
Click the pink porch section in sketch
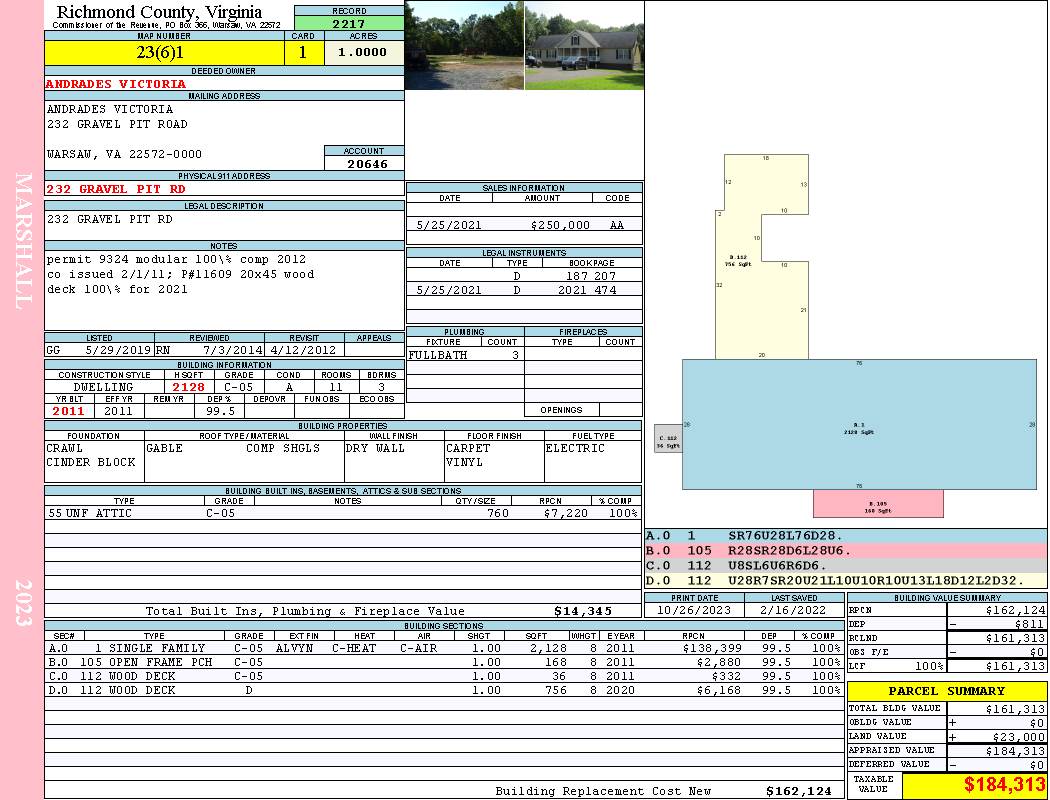[877, 504]
